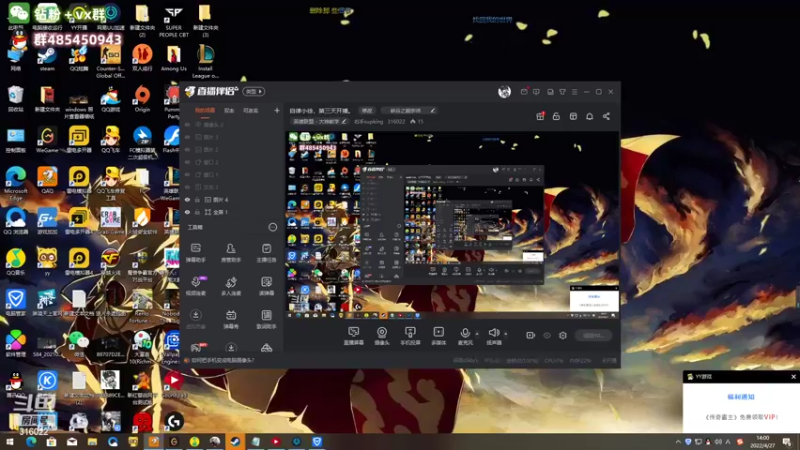Click the start streaming button
This screenshot has width=800, height=450.
593,336
